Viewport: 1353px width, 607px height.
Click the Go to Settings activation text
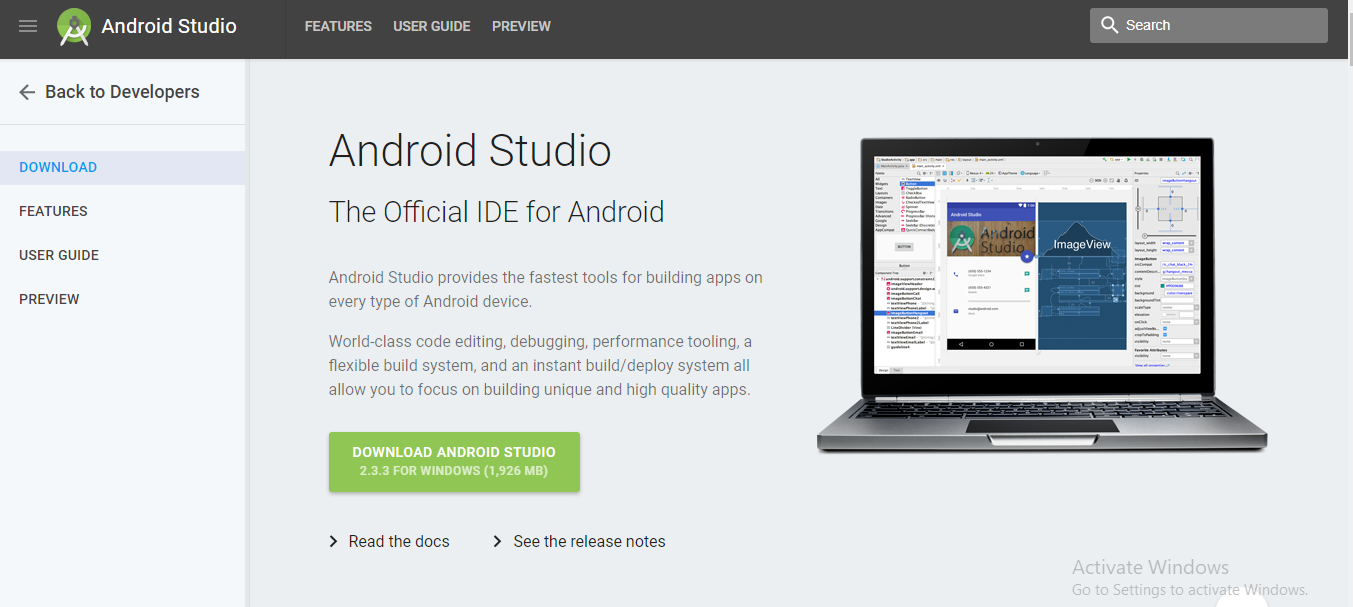(1189, 589)
